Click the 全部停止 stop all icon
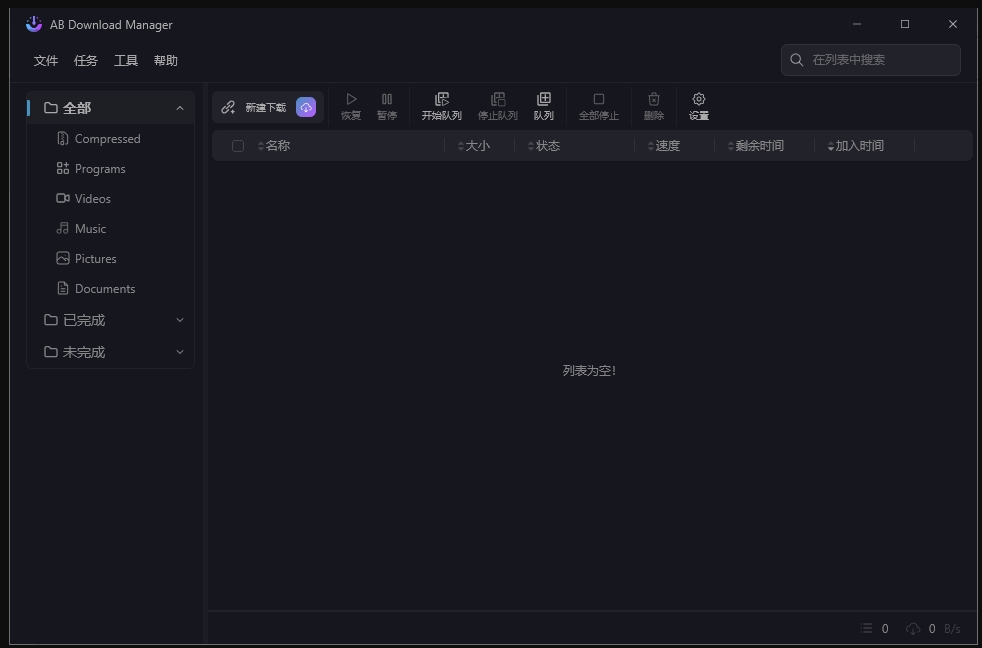 599,99
